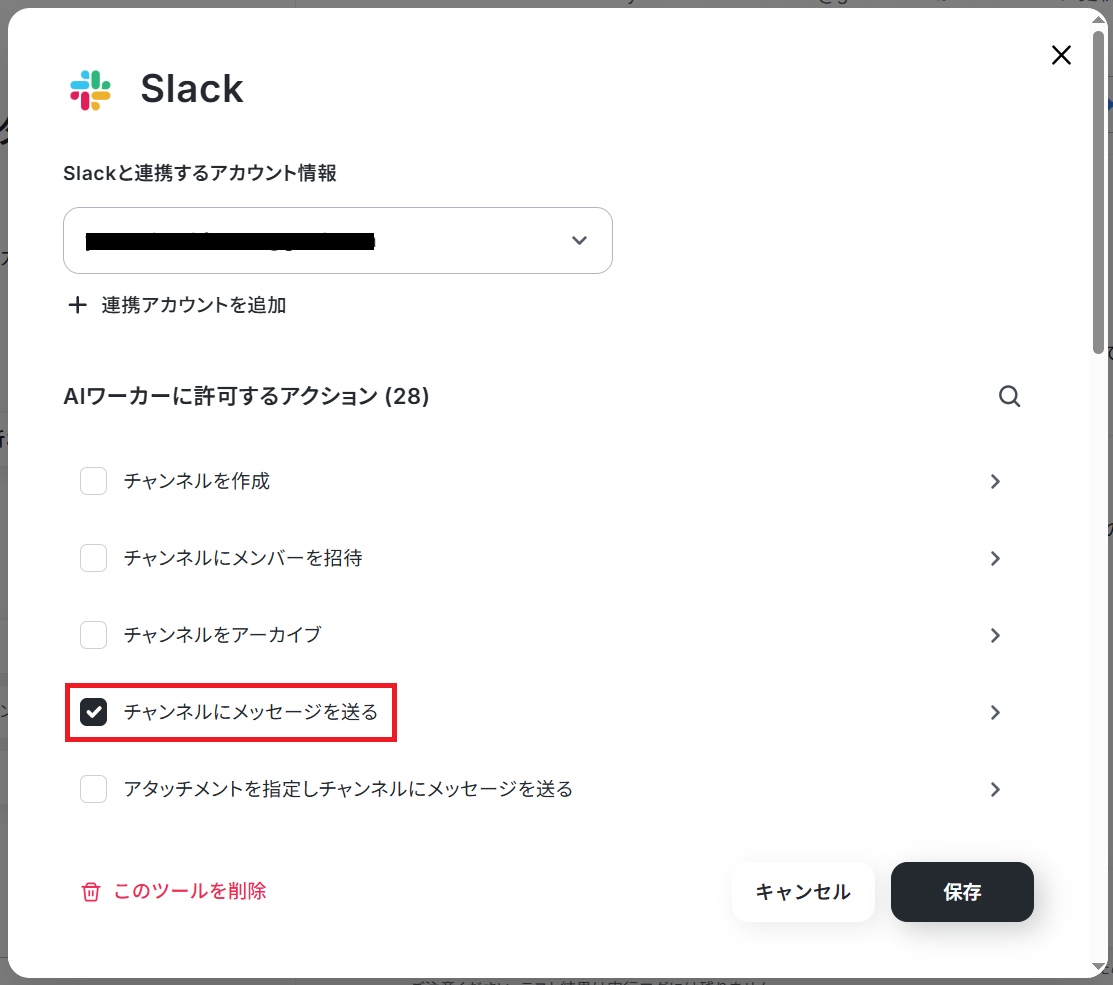Click the dialog's vertical scrollbar thumb

[1099, 192]
